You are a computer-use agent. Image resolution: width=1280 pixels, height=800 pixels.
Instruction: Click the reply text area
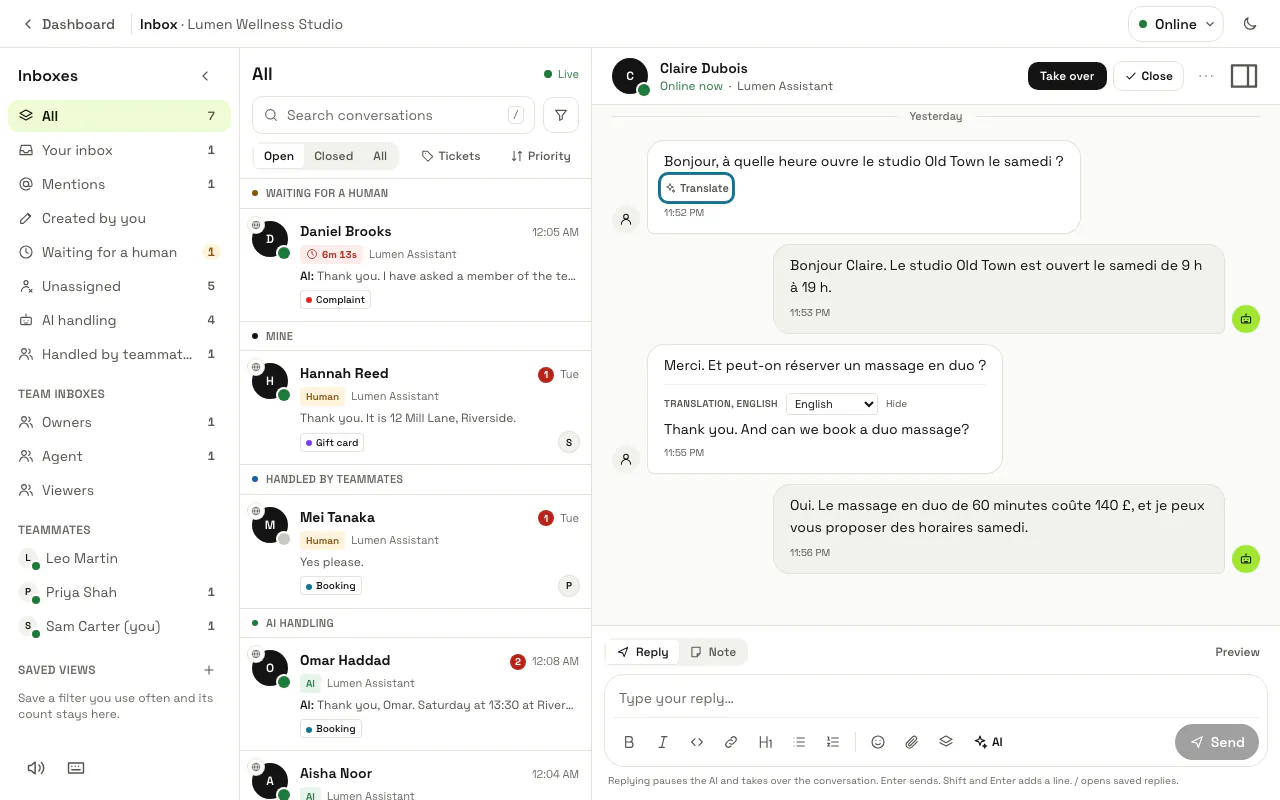point(935,698)
